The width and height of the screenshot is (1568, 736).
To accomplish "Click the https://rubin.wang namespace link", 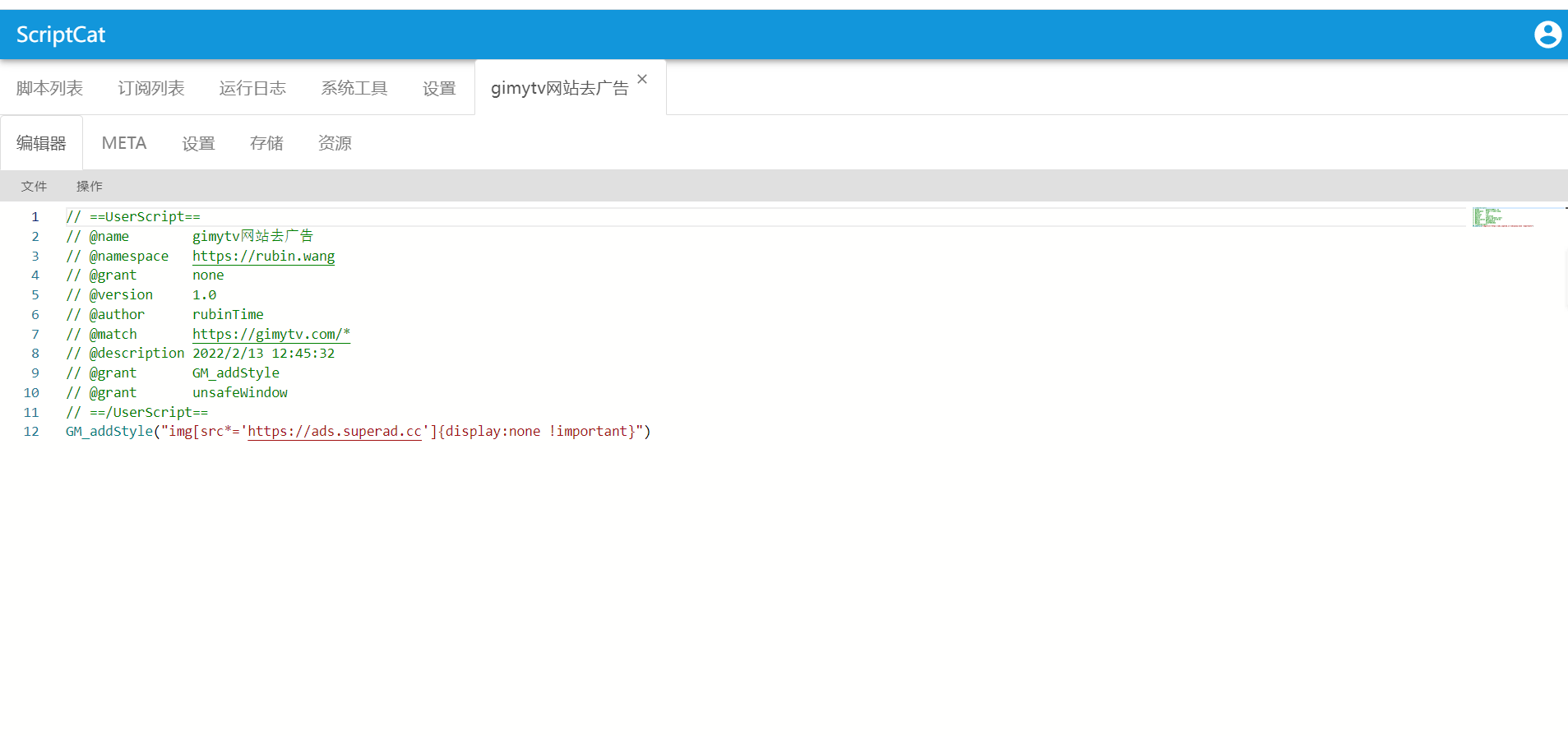I will coord(263,256).
